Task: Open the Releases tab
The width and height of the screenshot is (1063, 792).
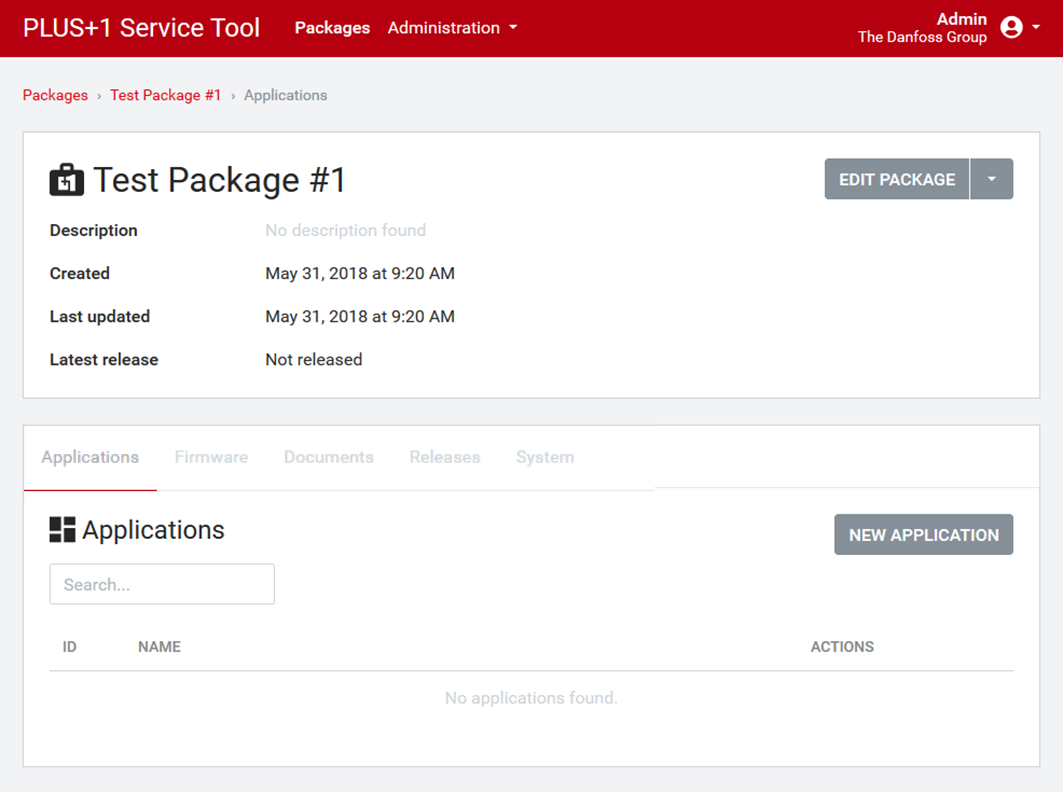Action: [x=444, y=457]
